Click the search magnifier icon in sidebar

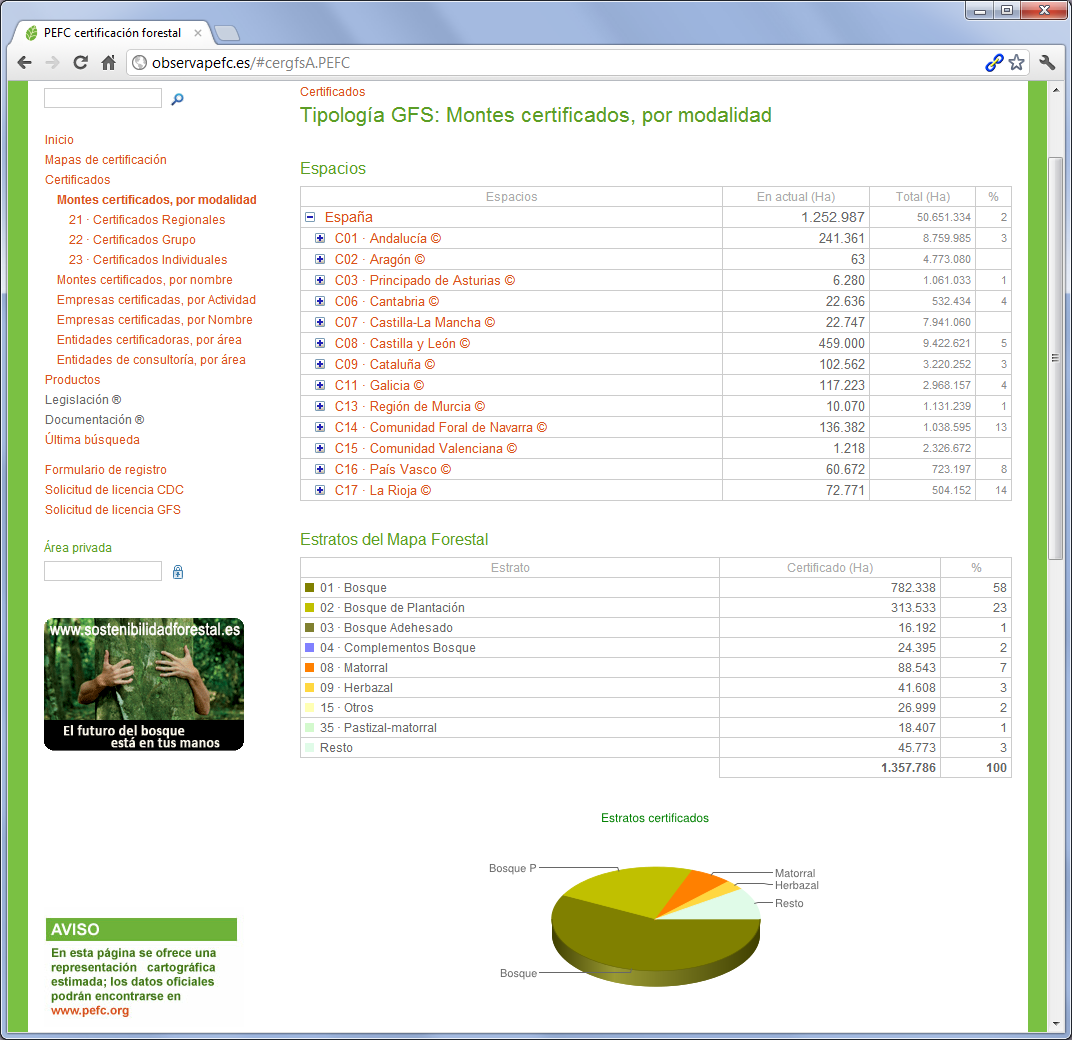point(177,99)
